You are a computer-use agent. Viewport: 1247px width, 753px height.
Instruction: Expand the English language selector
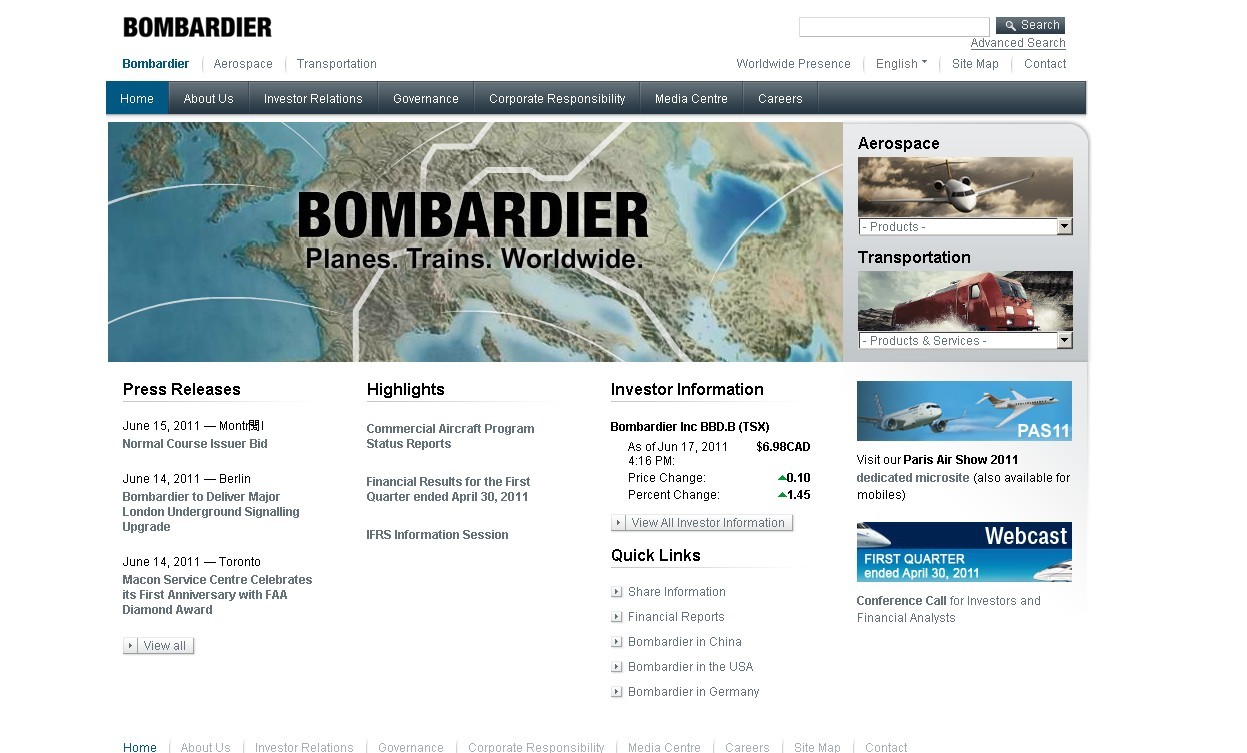click(x=901, y=64)
